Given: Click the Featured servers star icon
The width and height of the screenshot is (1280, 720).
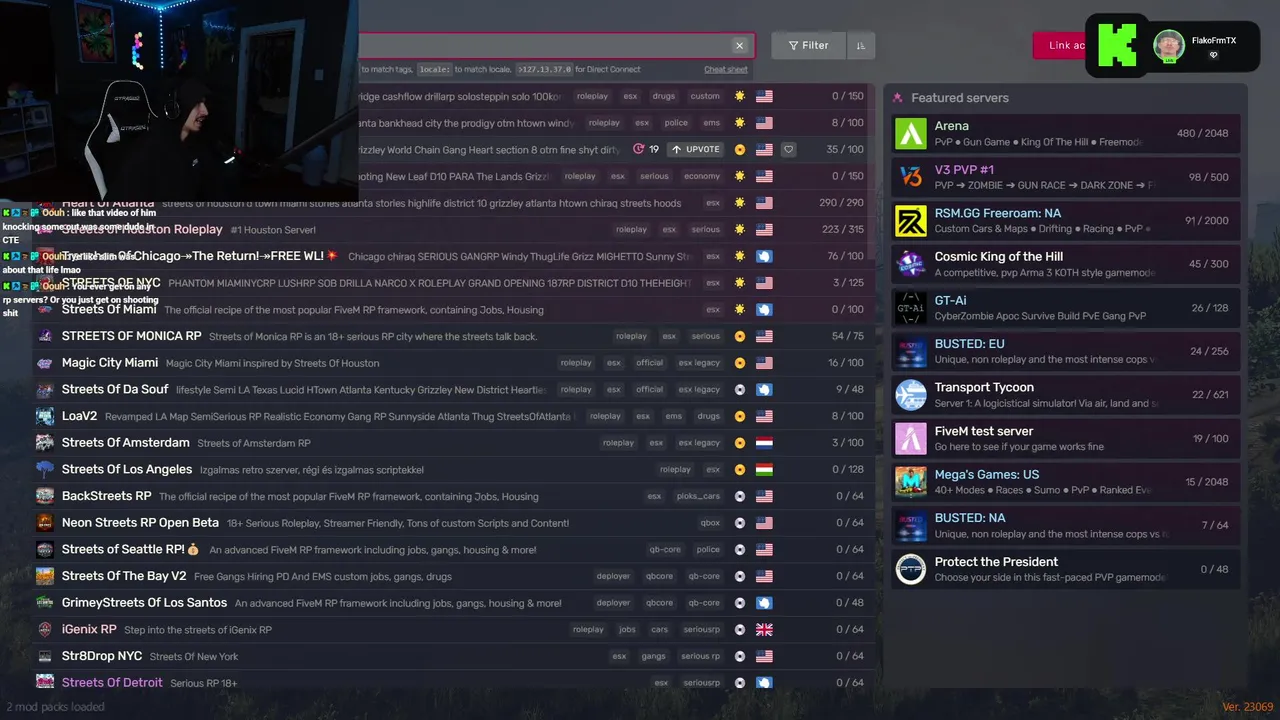Looking at the screenshot, I should pos(897,98).
